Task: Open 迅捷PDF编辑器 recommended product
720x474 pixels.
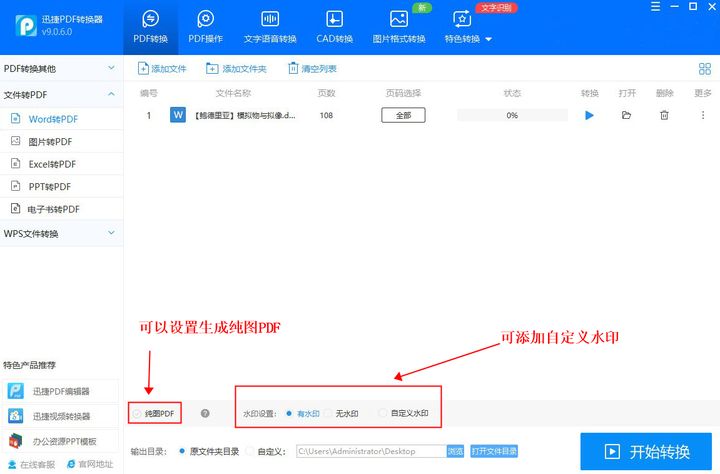Action: click(60, 391)
